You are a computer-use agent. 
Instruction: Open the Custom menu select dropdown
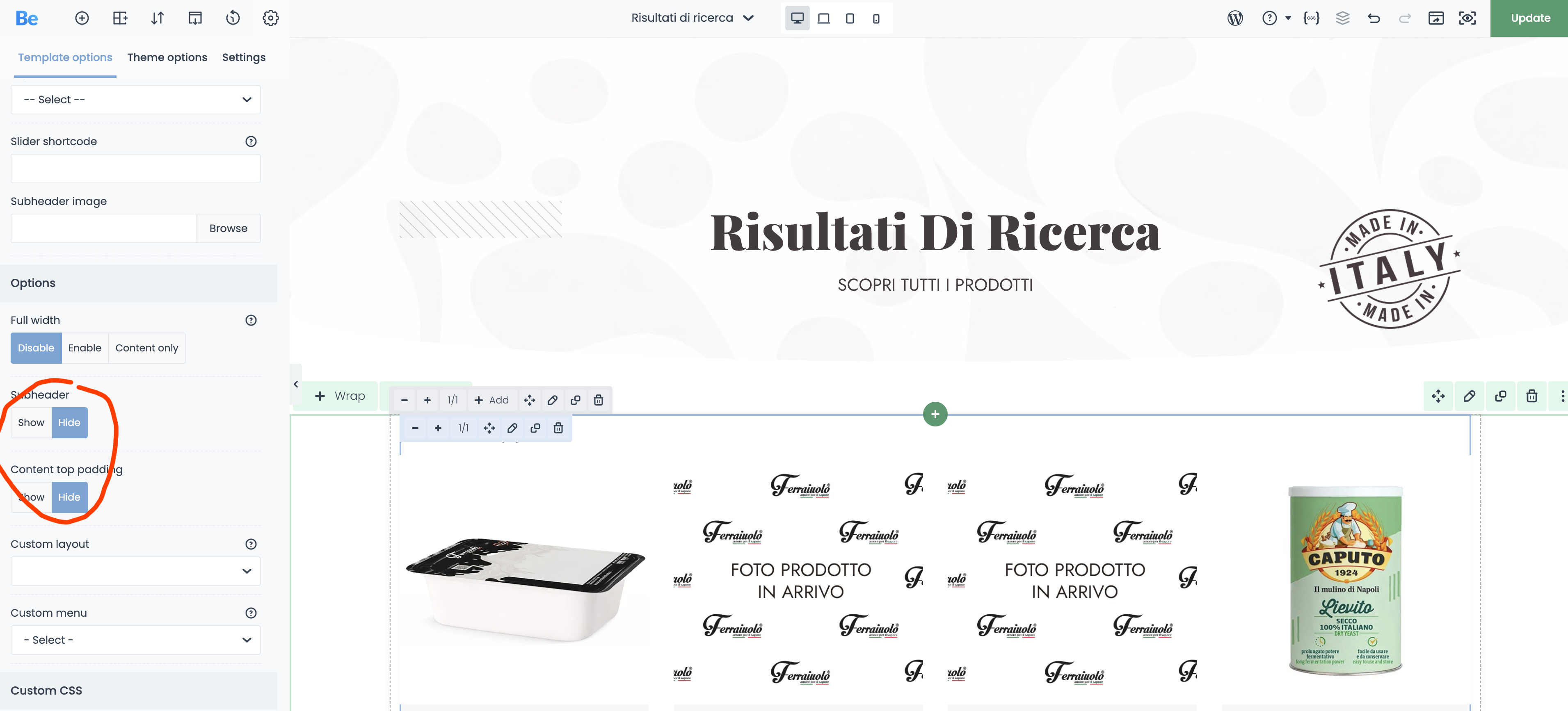[135, 640]
